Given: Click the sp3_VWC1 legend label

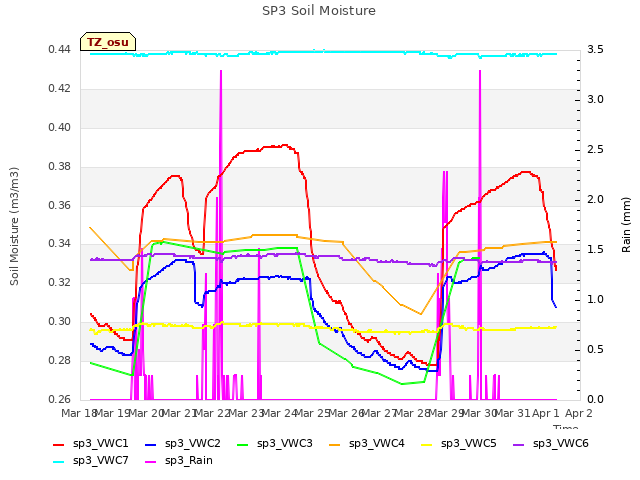Looking at the screenshot, I should pyautogui.click(x=100, y=443).
